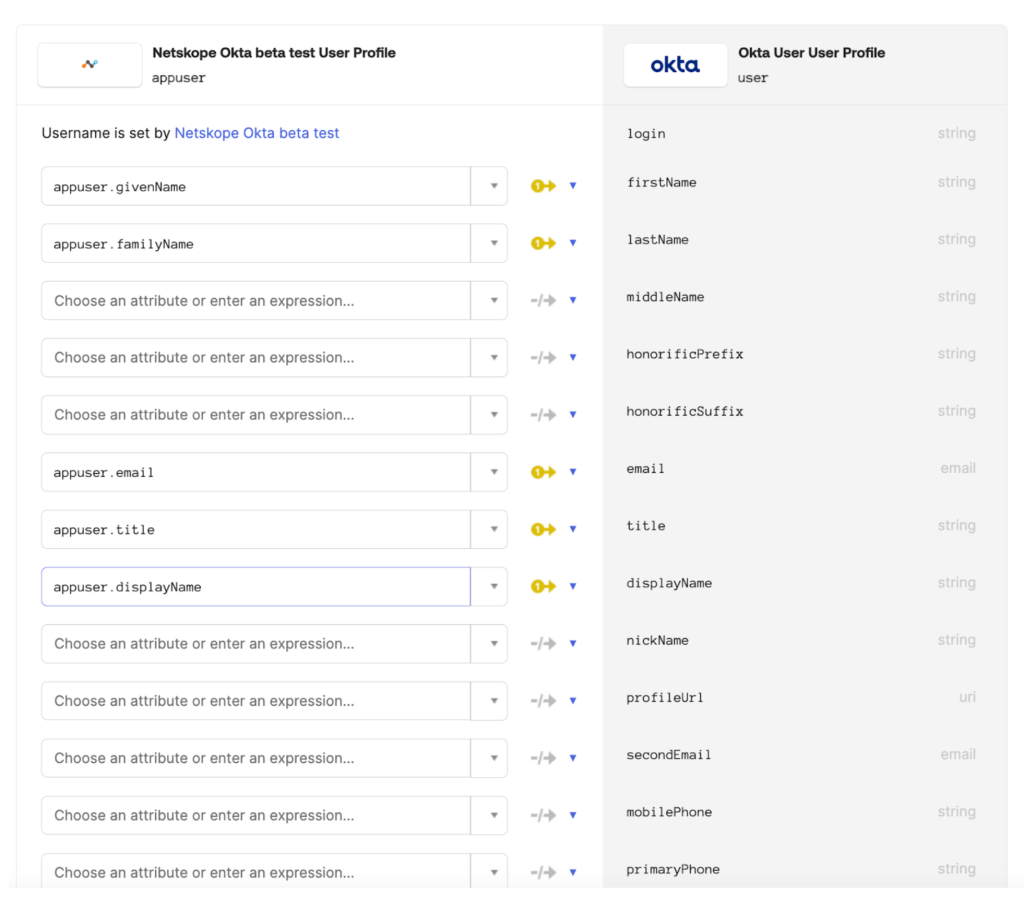This screenshot has height=905, width=1024.
Task: Open blue mapping options arrow for mobilePhone
Action: point(573,815)
